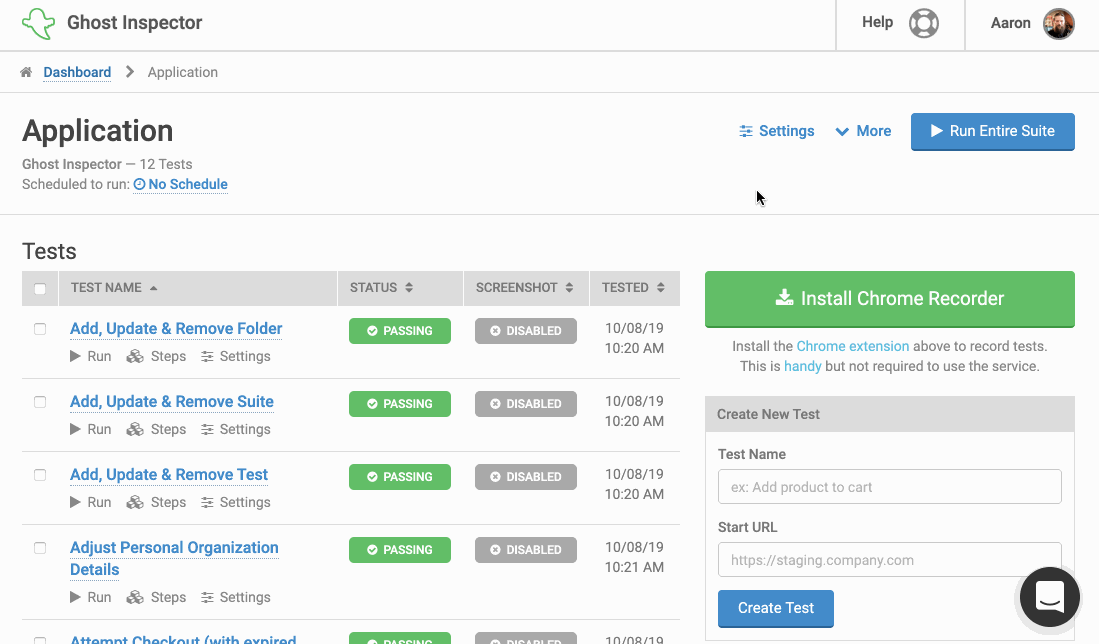The width and height of the screenshot is (1099, 644).
Task: Check the Add, Update & Remove Folder checkbox
Action: tap(40, 329)
